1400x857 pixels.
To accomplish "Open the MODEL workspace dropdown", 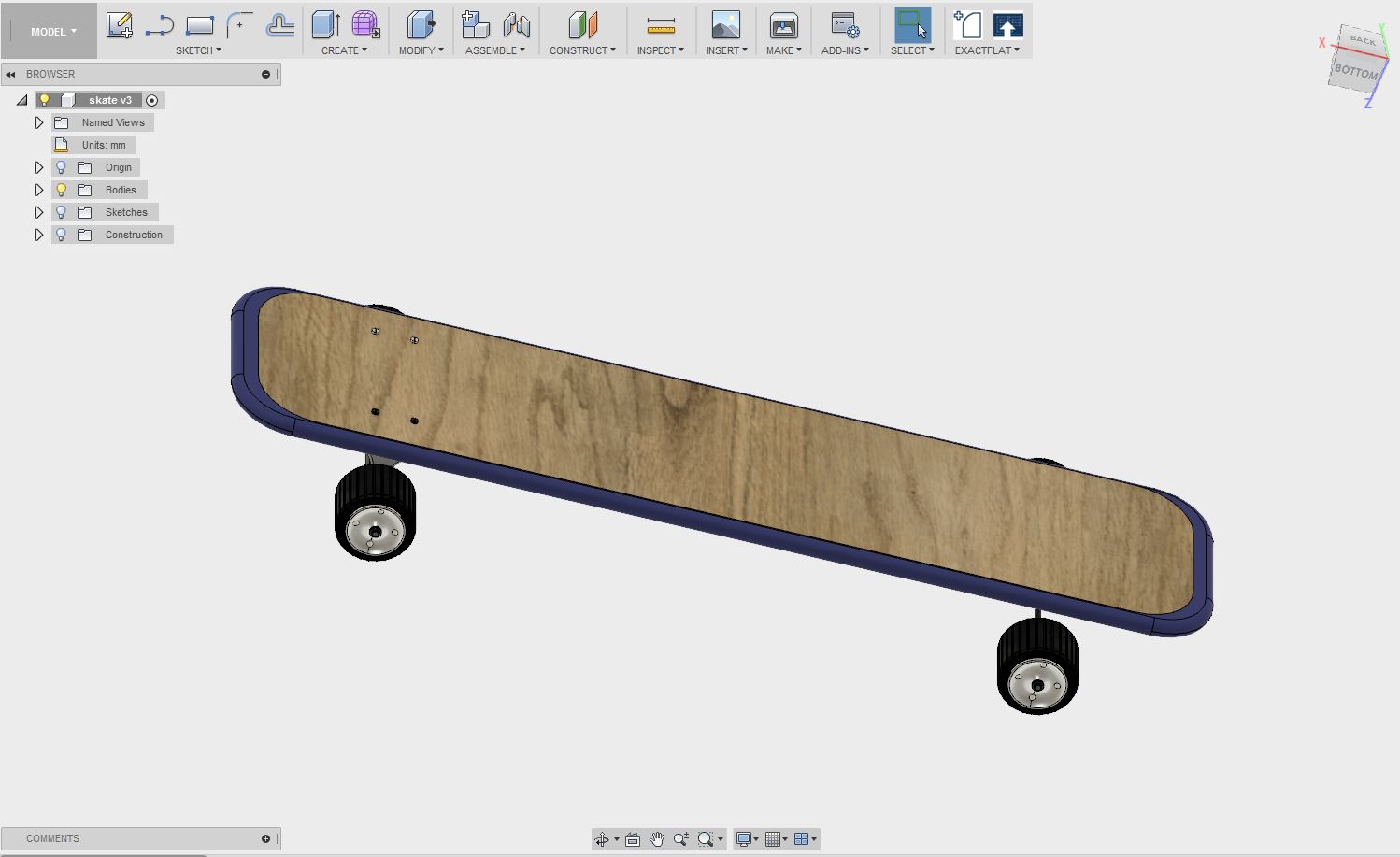I will pyautogui.click(x=53, y=32).
